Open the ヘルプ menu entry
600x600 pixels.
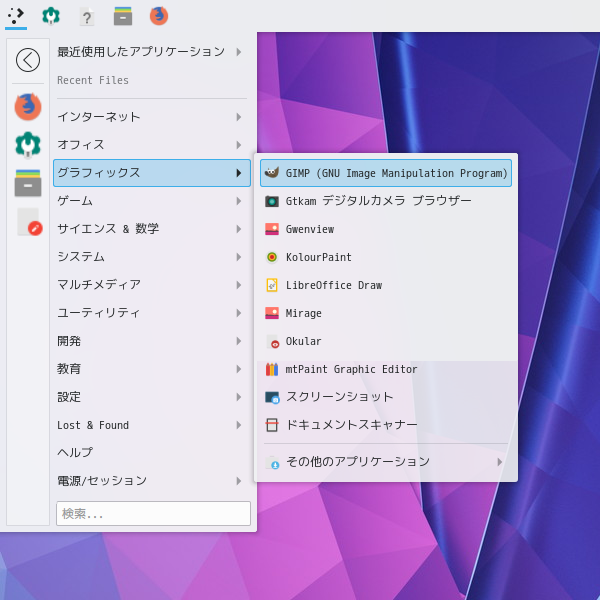click(x=152, y=453)
